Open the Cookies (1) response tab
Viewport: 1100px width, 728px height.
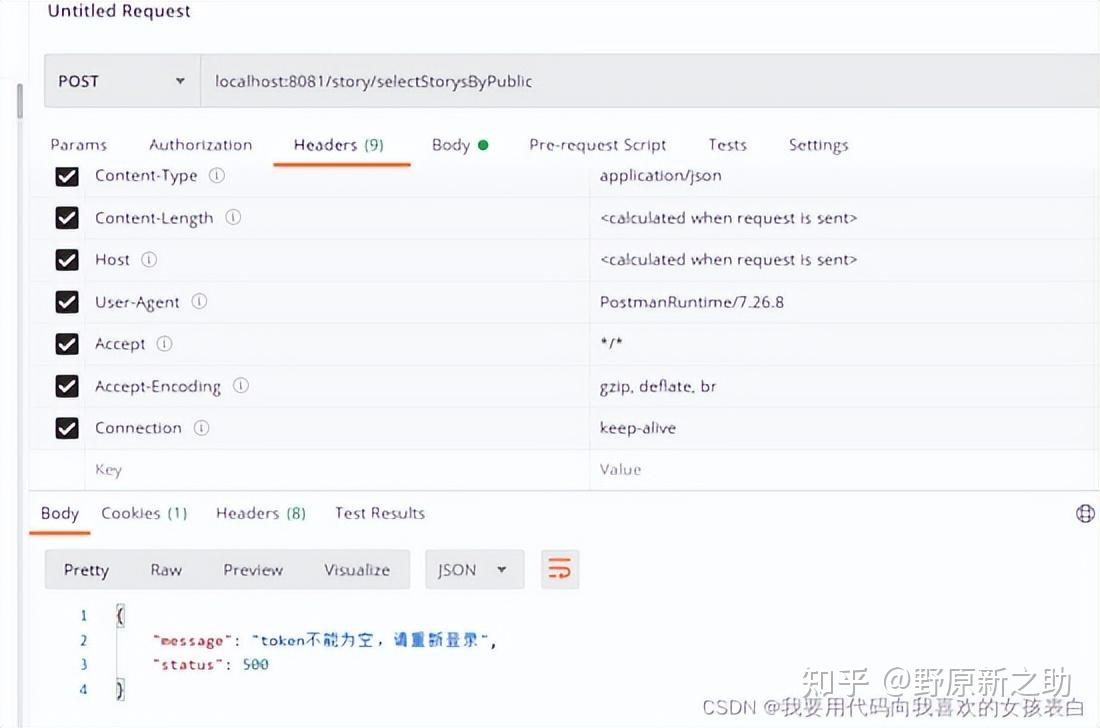pyautogui.click(x=143, y=513)
